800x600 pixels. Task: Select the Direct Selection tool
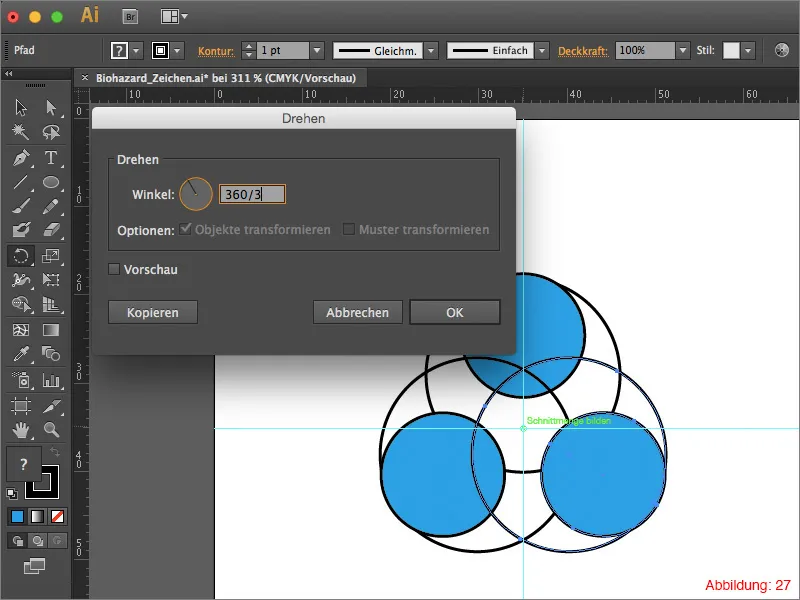(x=51, y=108)
